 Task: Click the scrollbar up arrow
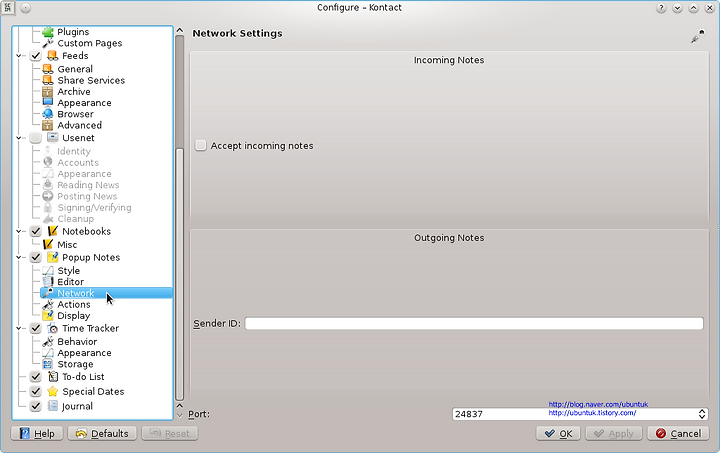click(x=180, y=30)
